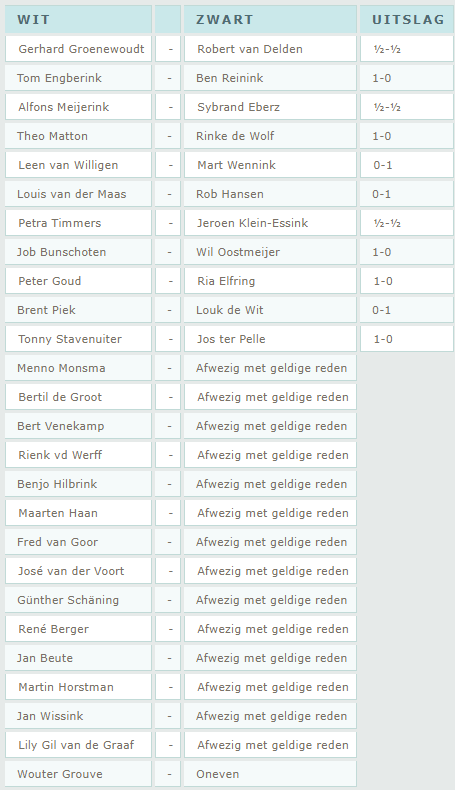Select the Sybrand Eberz cell
Viewport: 455px width, 790px height.
[x=270, y=107]
